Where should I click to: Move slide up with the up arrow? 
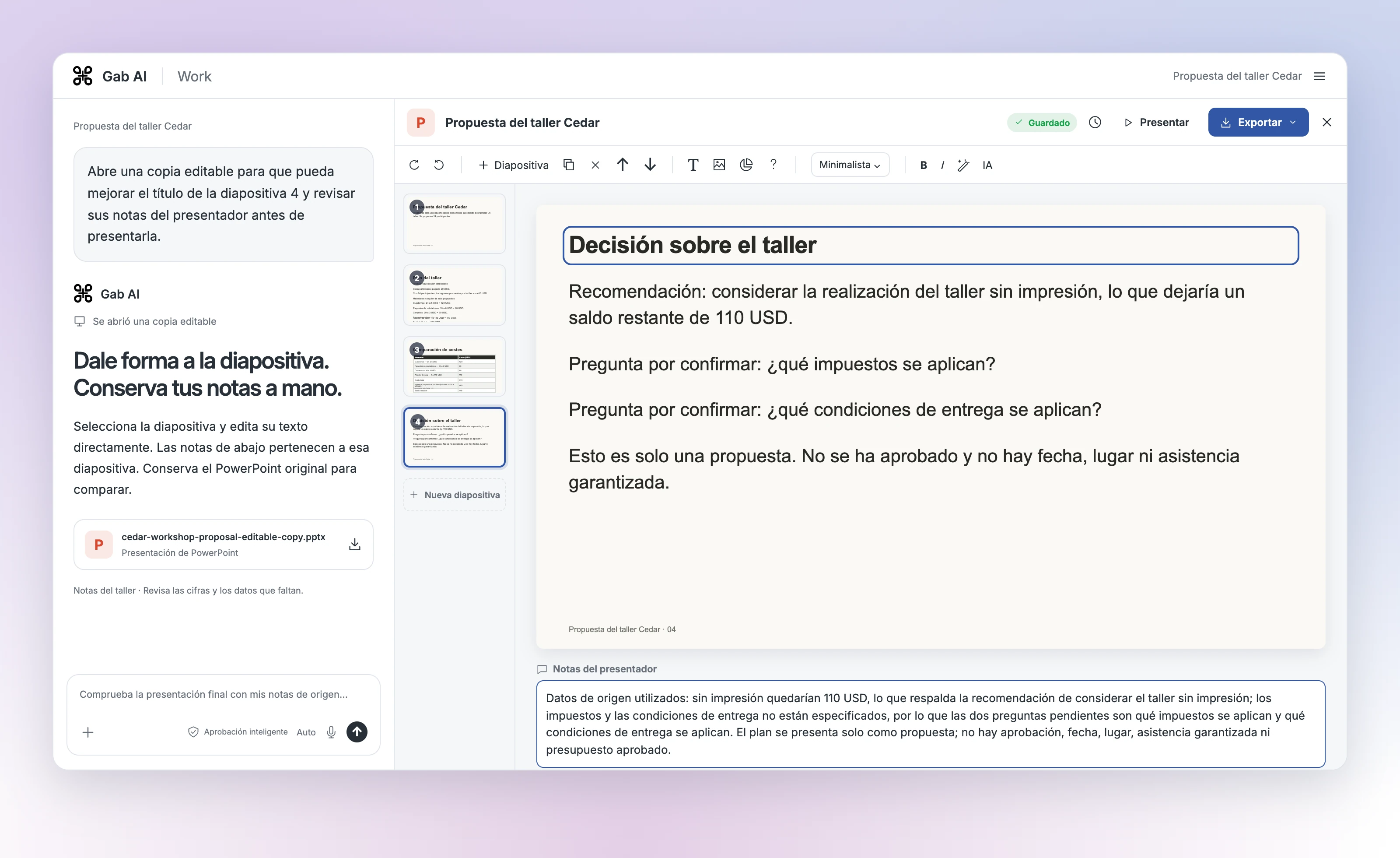(623, 165)
